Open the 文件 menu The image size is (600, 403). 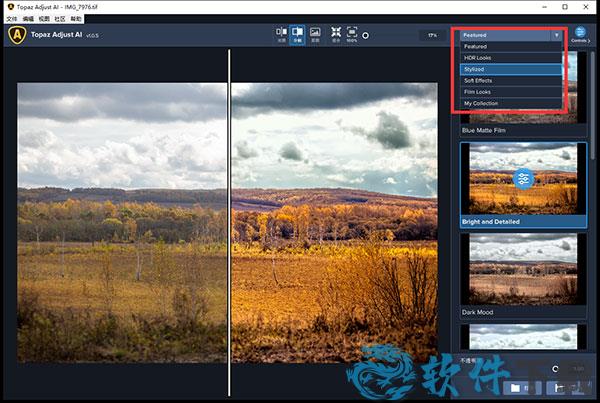[12, 18]
